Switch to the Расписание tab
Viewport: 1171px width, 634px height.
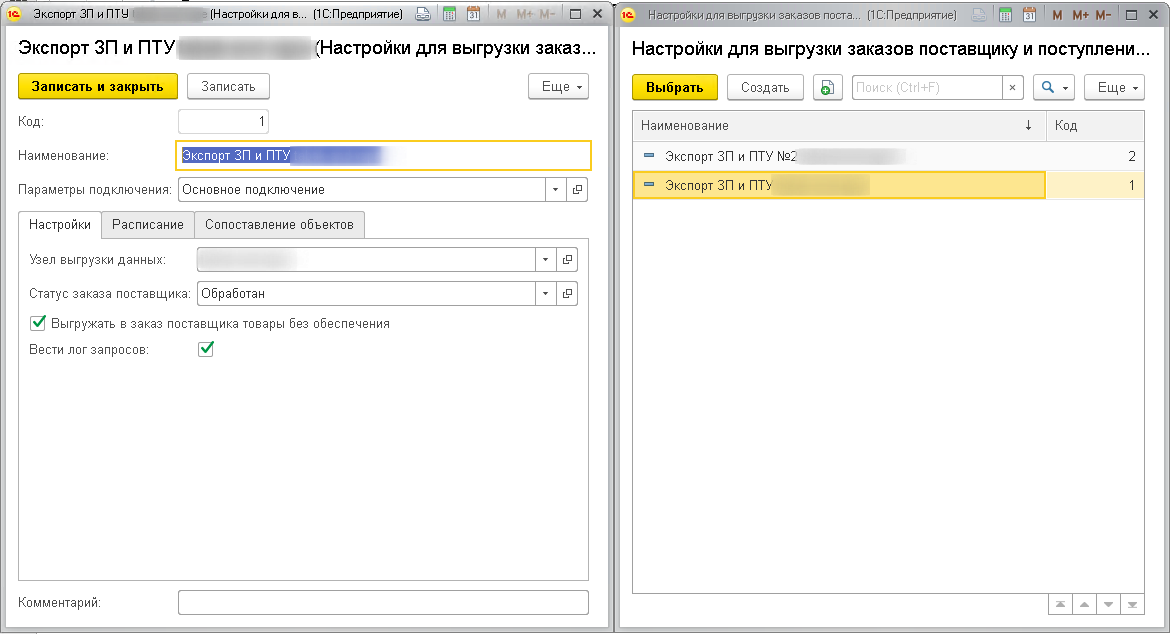(147, 224)
